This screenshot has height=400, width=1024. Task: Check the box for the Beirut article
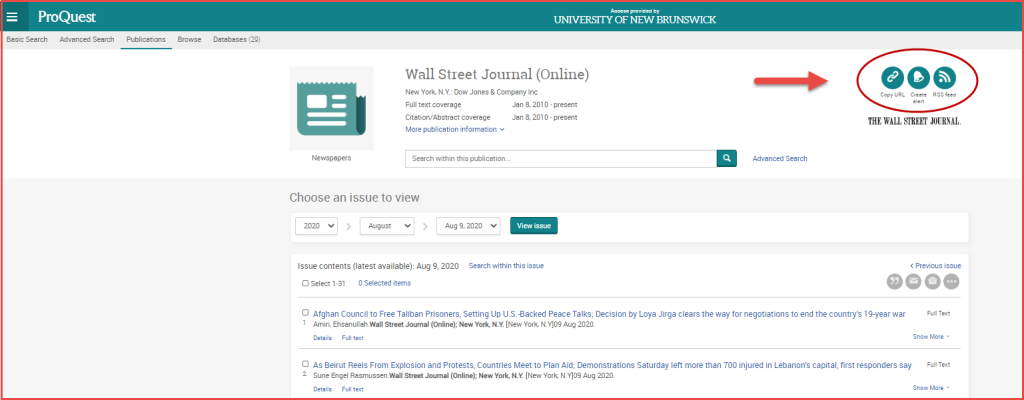pyautogui.click(x=305, y=363)
